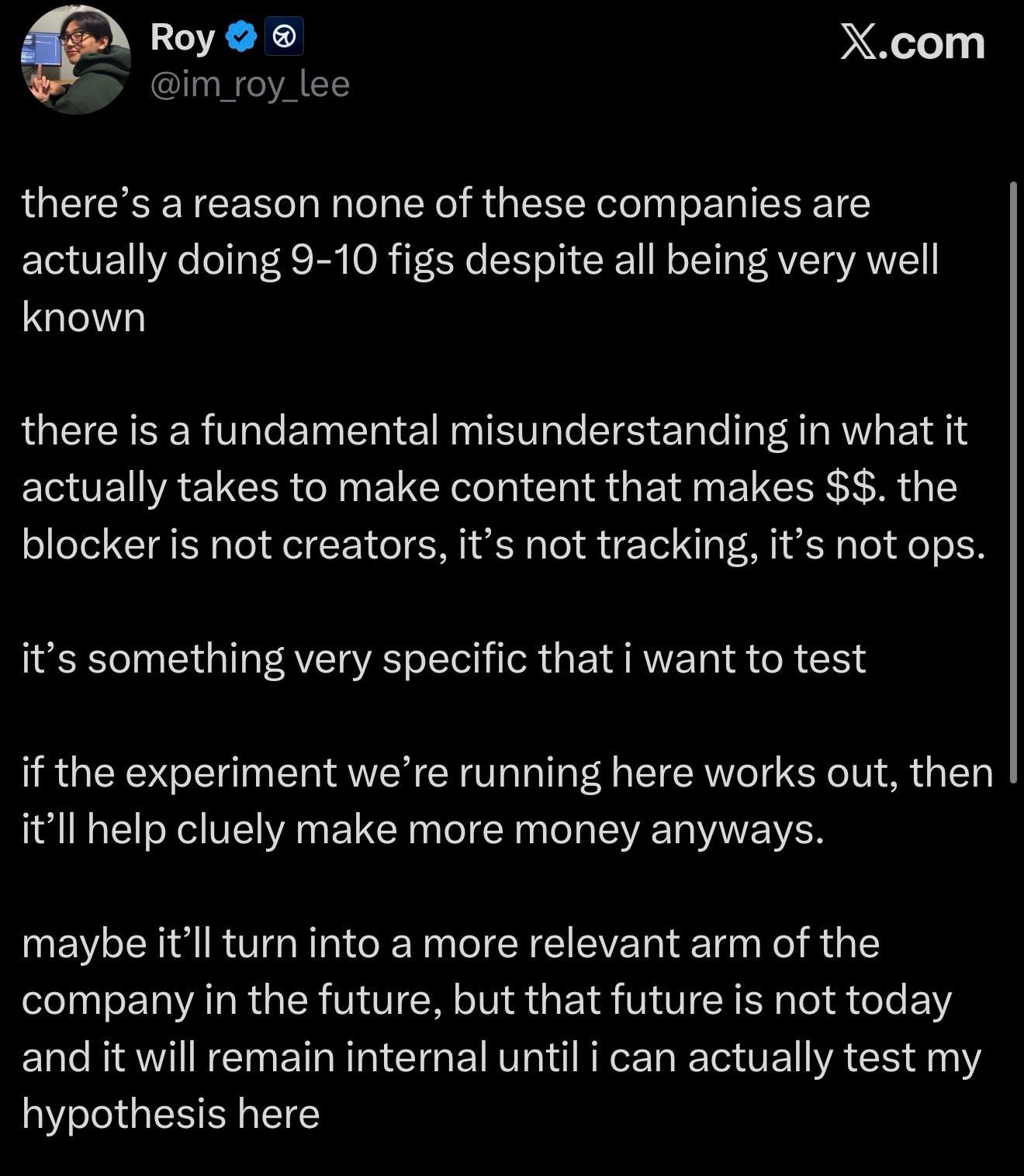Open the @im_roy_lee handle

coord(249,83)
